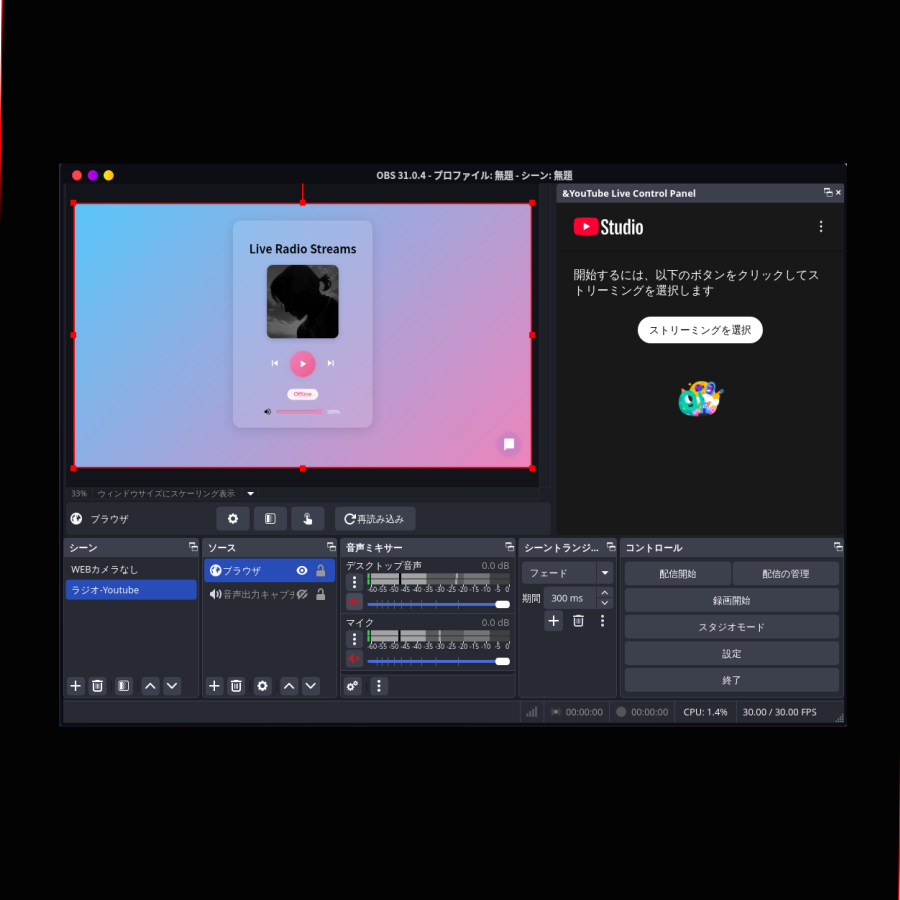
Task: Open browser source properties gear in toolbar
Action: pos(232,519)
